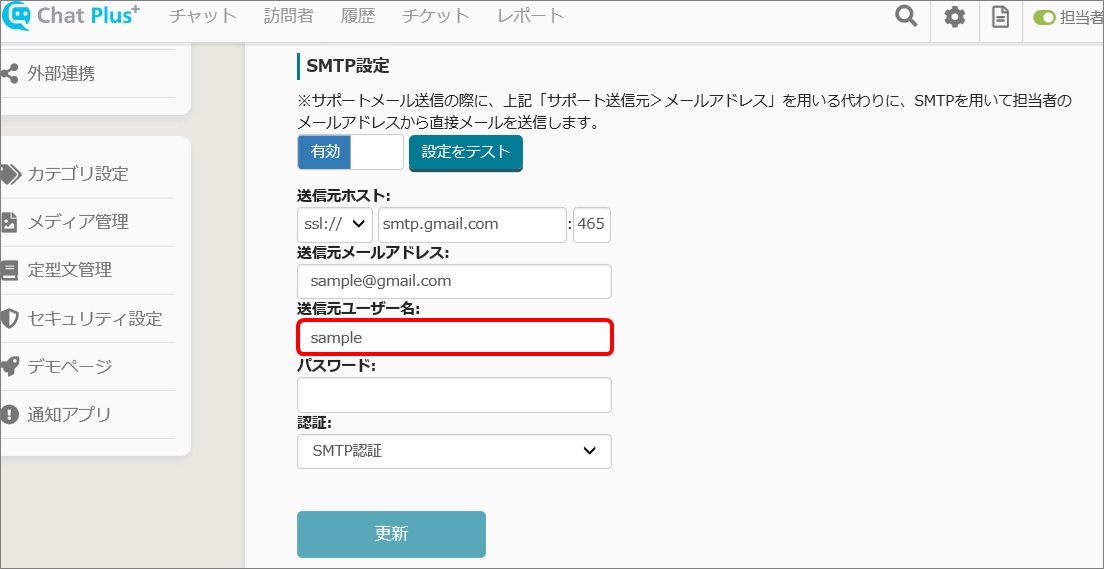
Task: Click the share icon beside 外部連携
Action: point(8,73)
